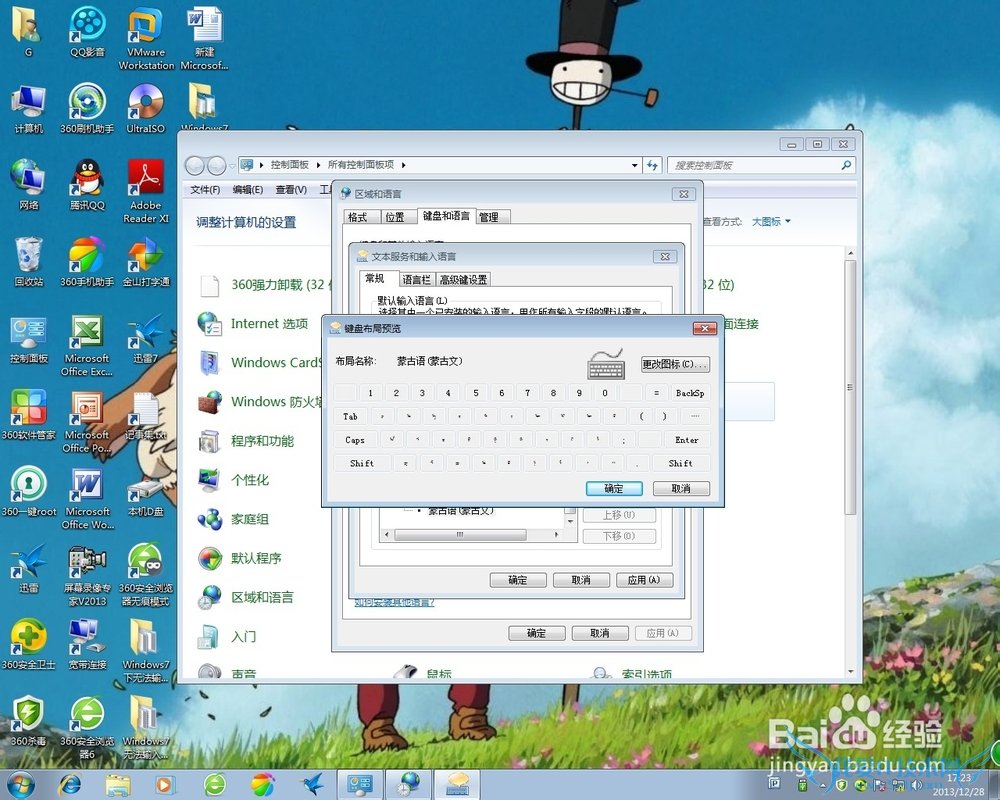Click the keyboard icon in layout preview

click(605, 364)
